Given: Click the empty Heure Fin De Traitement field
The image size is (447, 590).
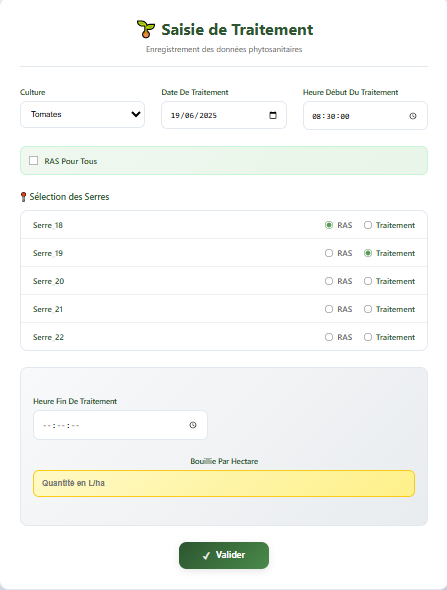Looking at the screenshot, I should 120,425.
